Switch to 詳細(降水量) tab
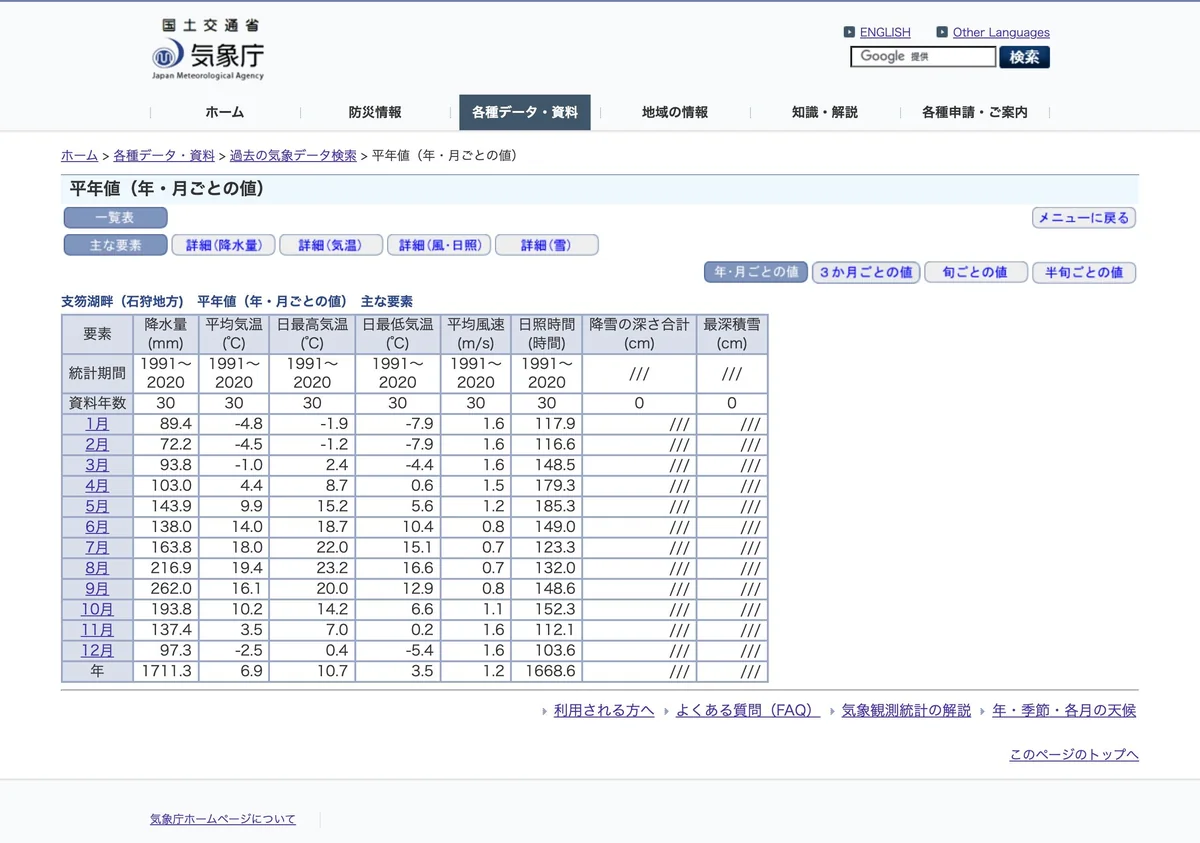The height and width of the screenshot is (843, 1200). pos(223,245)
